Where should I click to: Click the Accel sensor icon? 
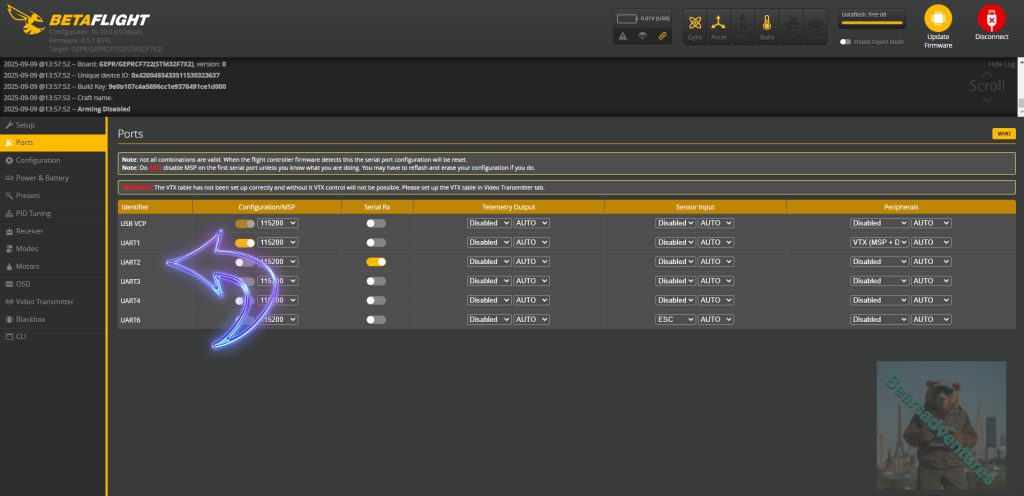coord(718,25)
